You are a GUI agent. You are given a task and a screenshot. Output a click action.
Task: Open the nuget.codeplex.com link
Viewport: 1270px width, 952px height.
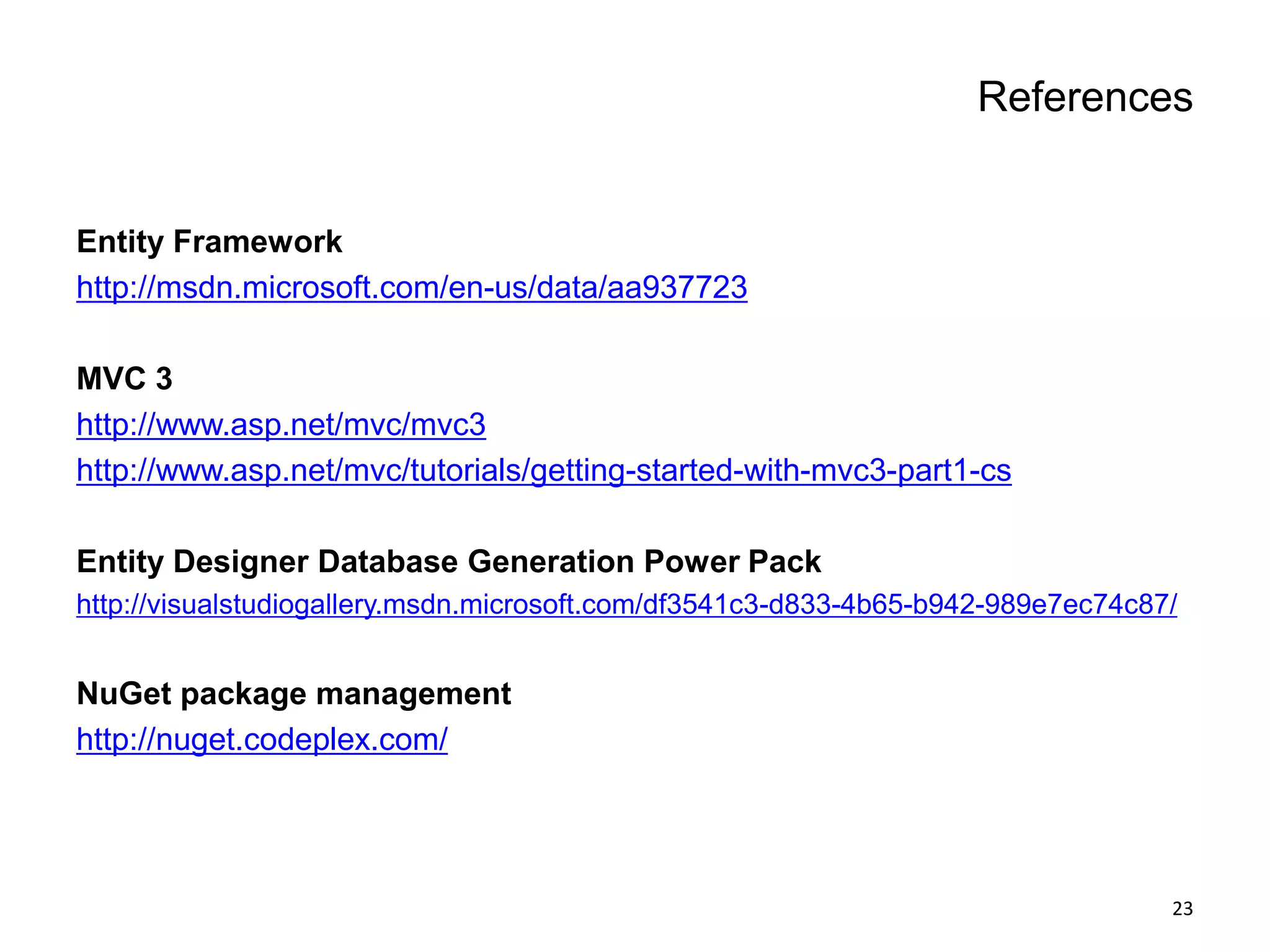point(262,739)
